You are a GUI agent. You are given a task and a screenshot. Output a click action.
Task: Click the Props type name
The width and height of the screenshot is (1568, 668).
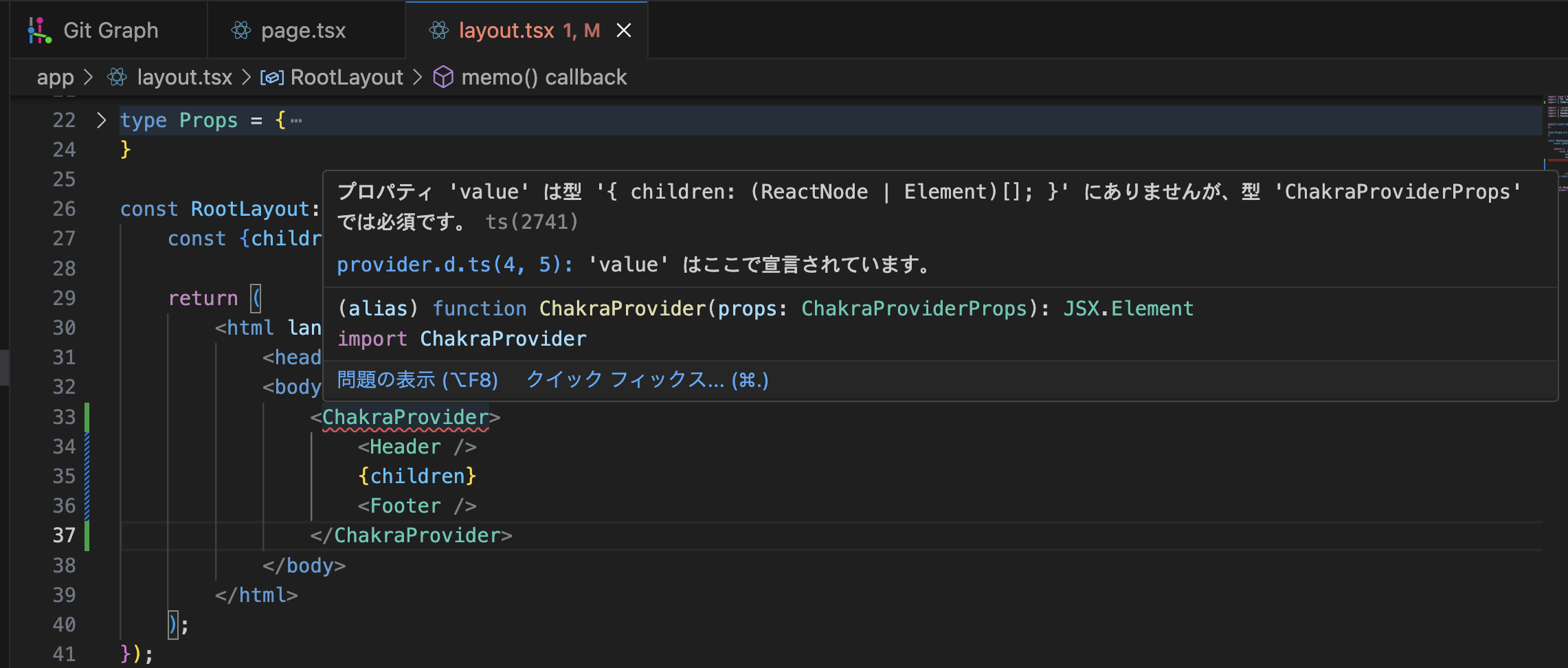[208, 120]
